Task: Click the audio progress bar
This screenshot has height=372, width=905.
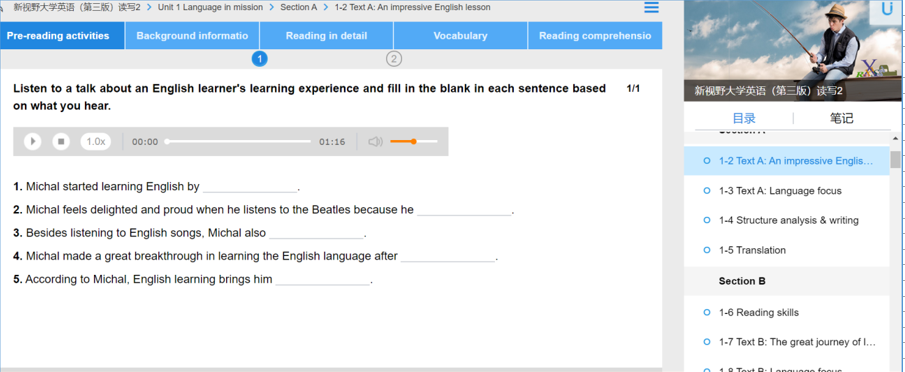Action: pyautogui.click(x=238, y=141)
